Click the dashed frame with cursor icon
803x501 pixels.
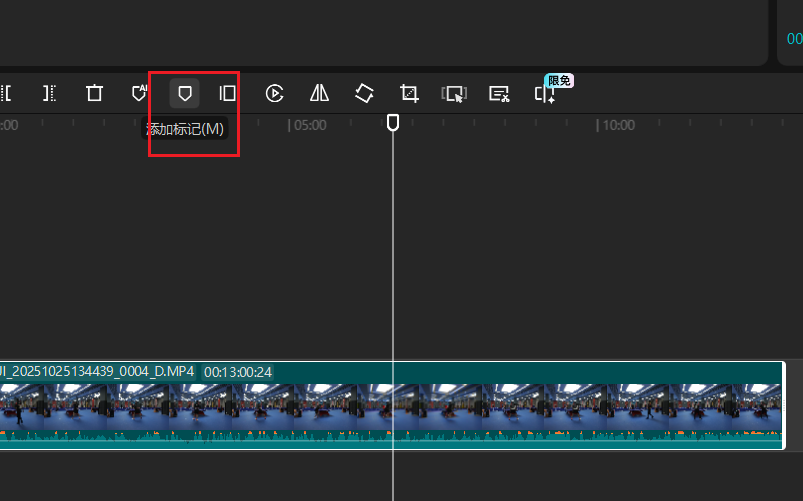(454, 94)
